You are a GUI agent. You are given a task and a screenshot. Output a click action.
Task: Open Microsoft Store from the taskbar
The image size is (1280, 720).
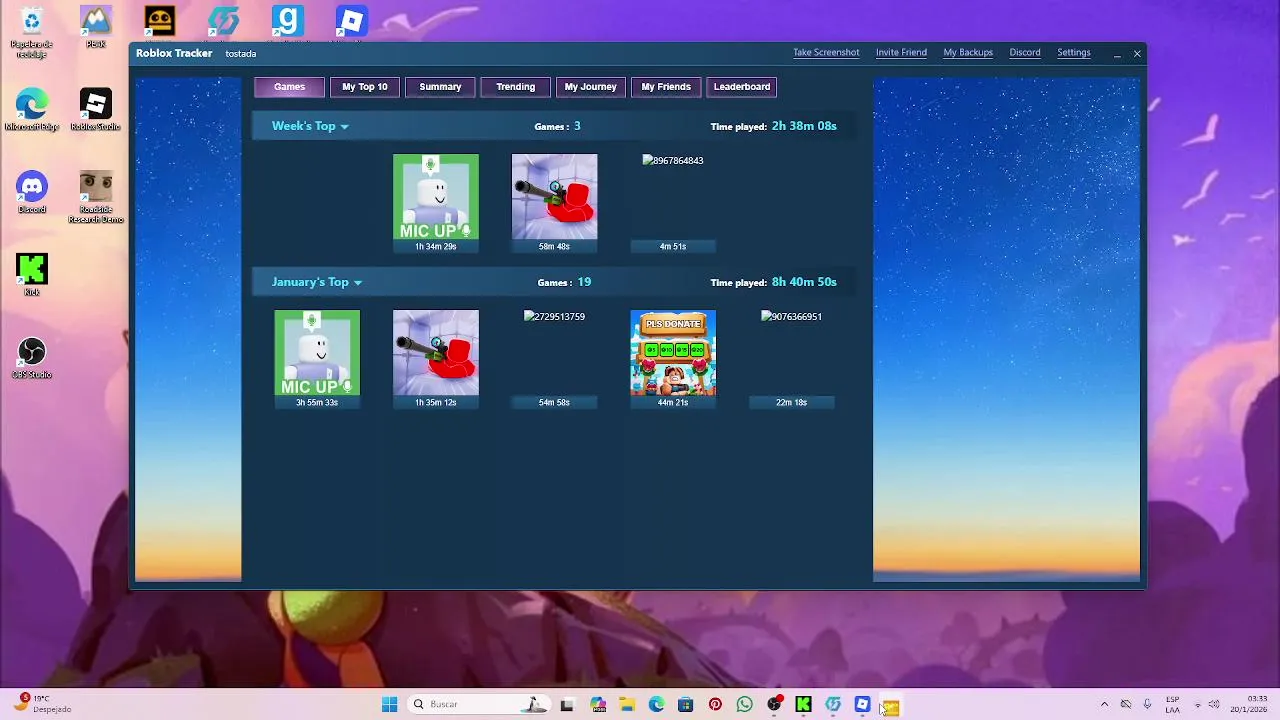coord(686,705)
